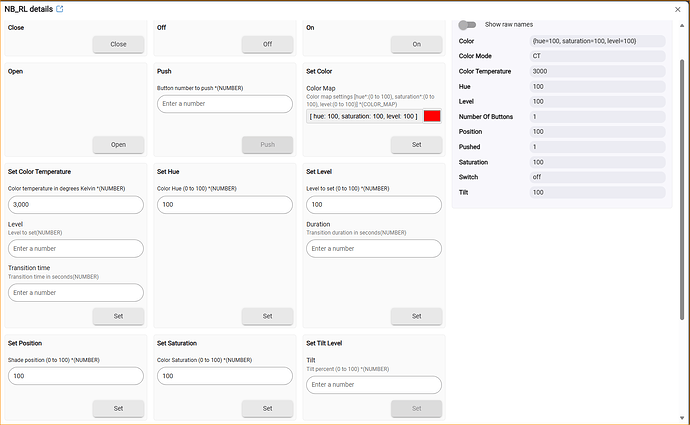Click the Level field in Set Color Temperature
The height and width of the screenshot is (425, 690).
75,248
